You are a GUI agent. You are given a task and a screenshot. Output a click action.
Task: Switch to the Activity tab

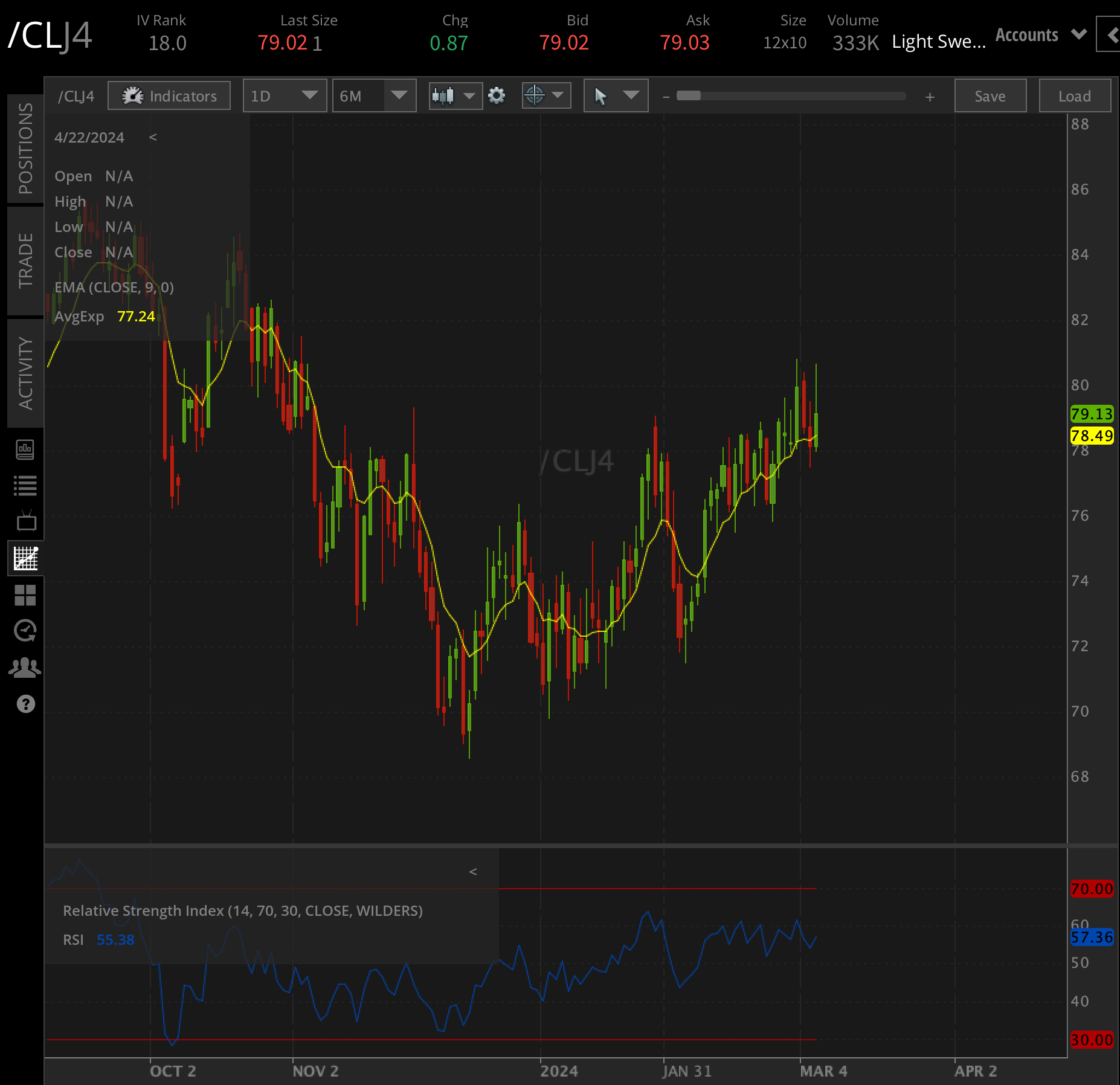25,373
